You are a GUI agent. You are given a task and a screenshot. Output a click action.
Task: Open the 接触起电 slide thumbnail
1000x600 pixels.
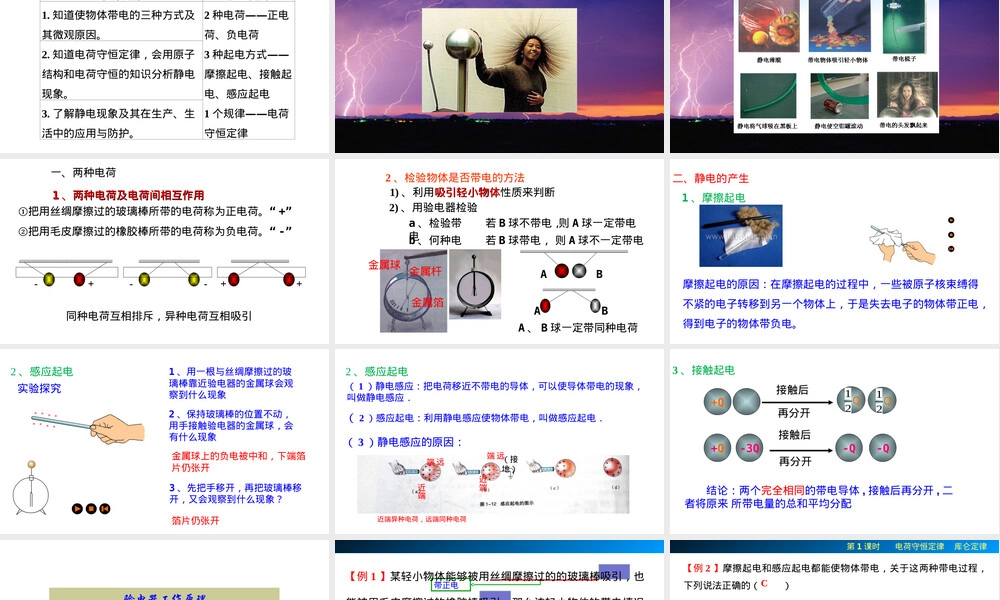(x=834, y=441)
